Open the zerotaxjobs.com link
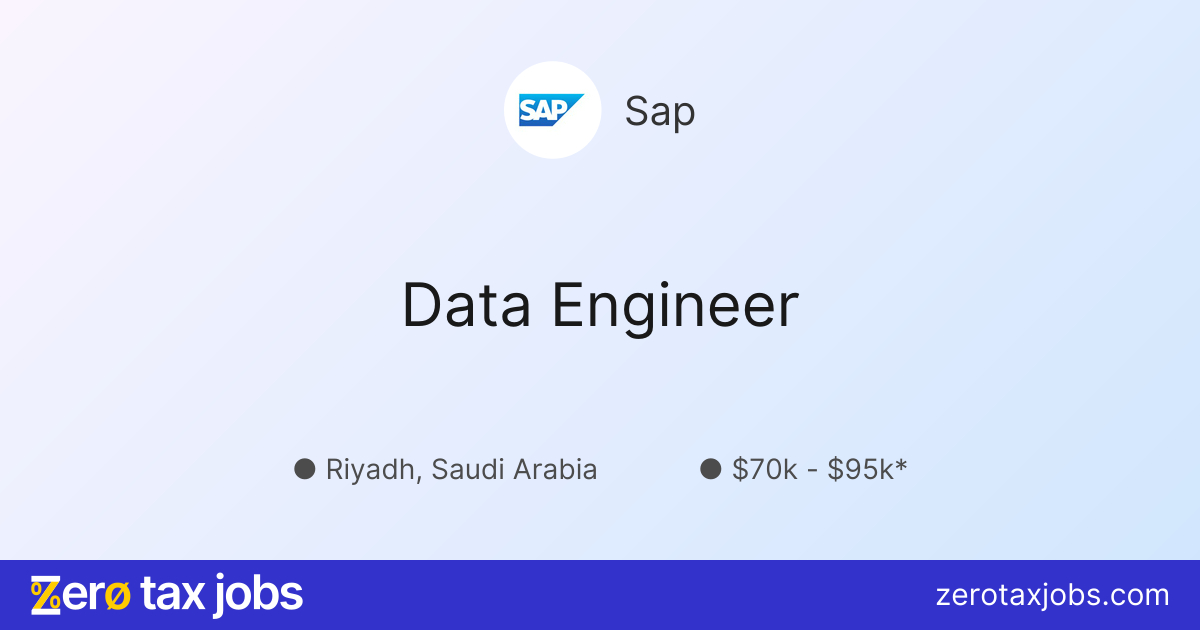 (x=1052, y=596)
